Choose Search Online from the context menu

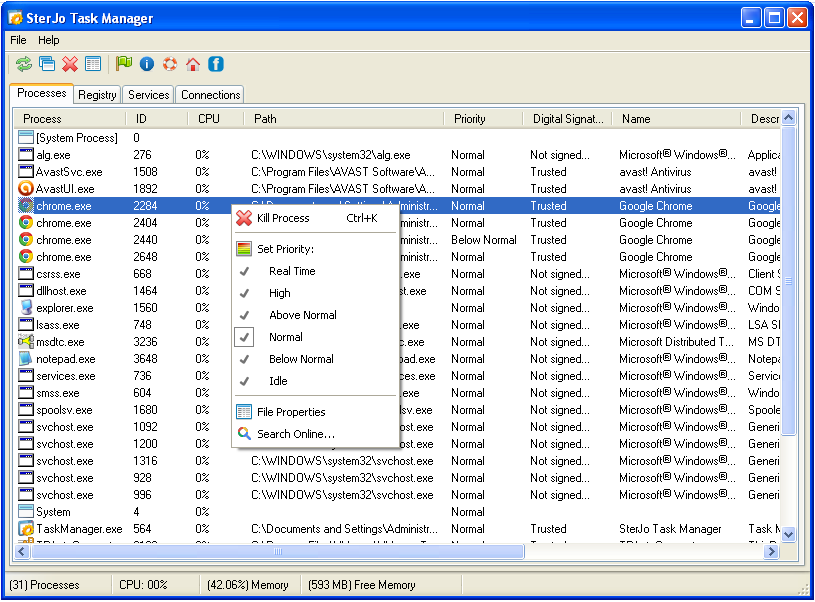tap(296, 436)
